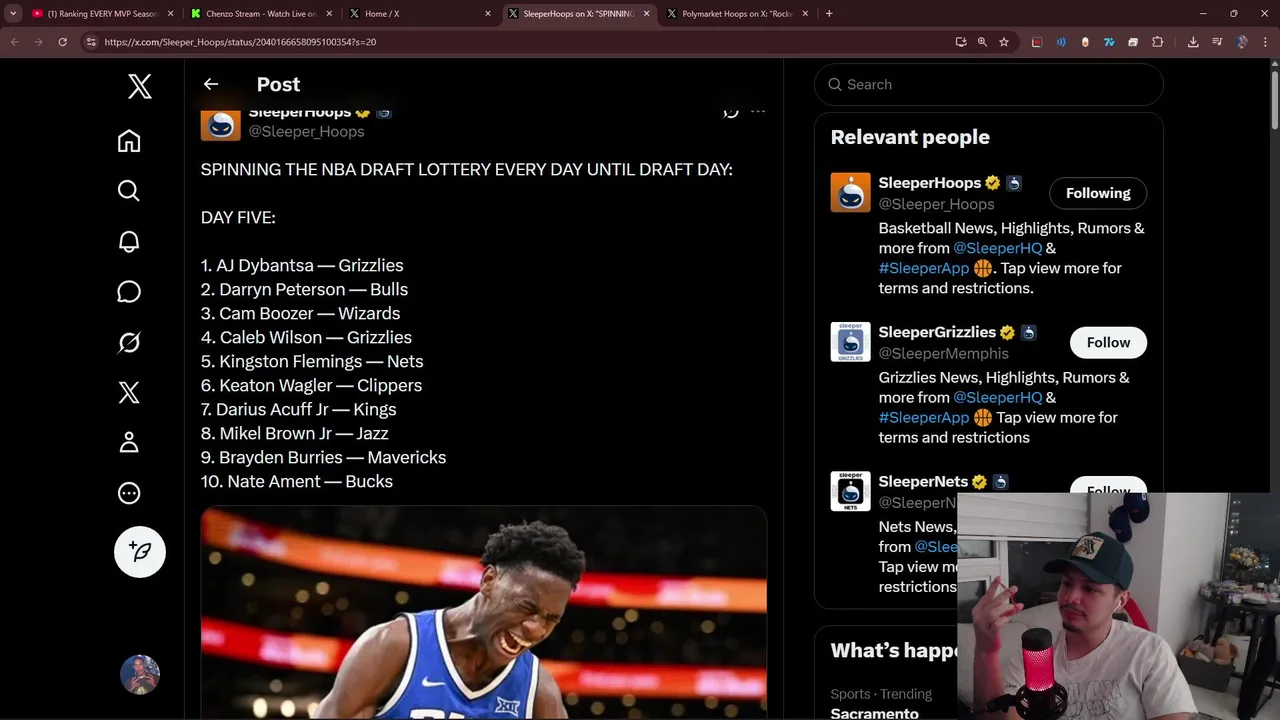Open the @SleeperMemphis handle

point(943,353)
